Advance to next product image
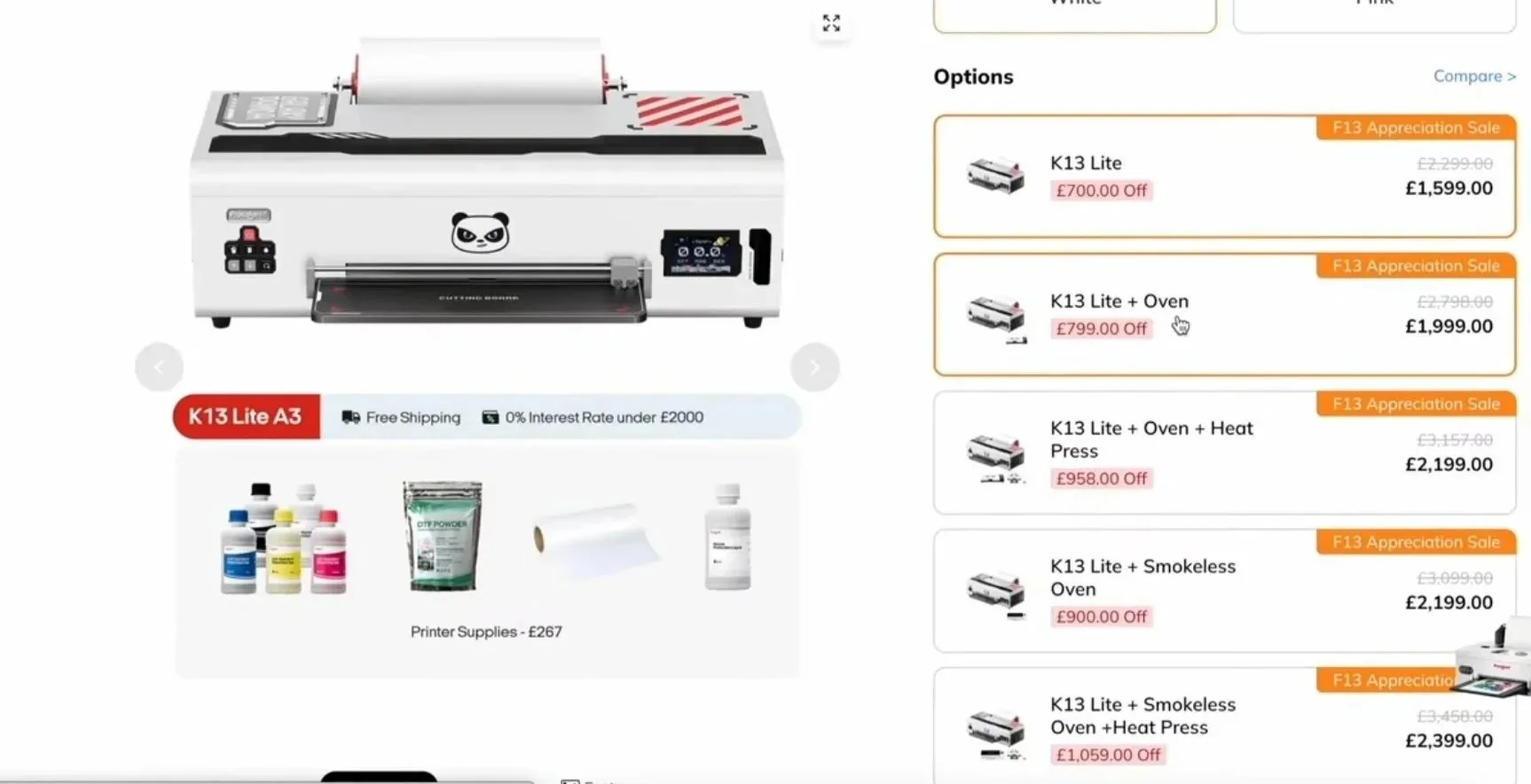1531x784 pixels. (814, 366)
